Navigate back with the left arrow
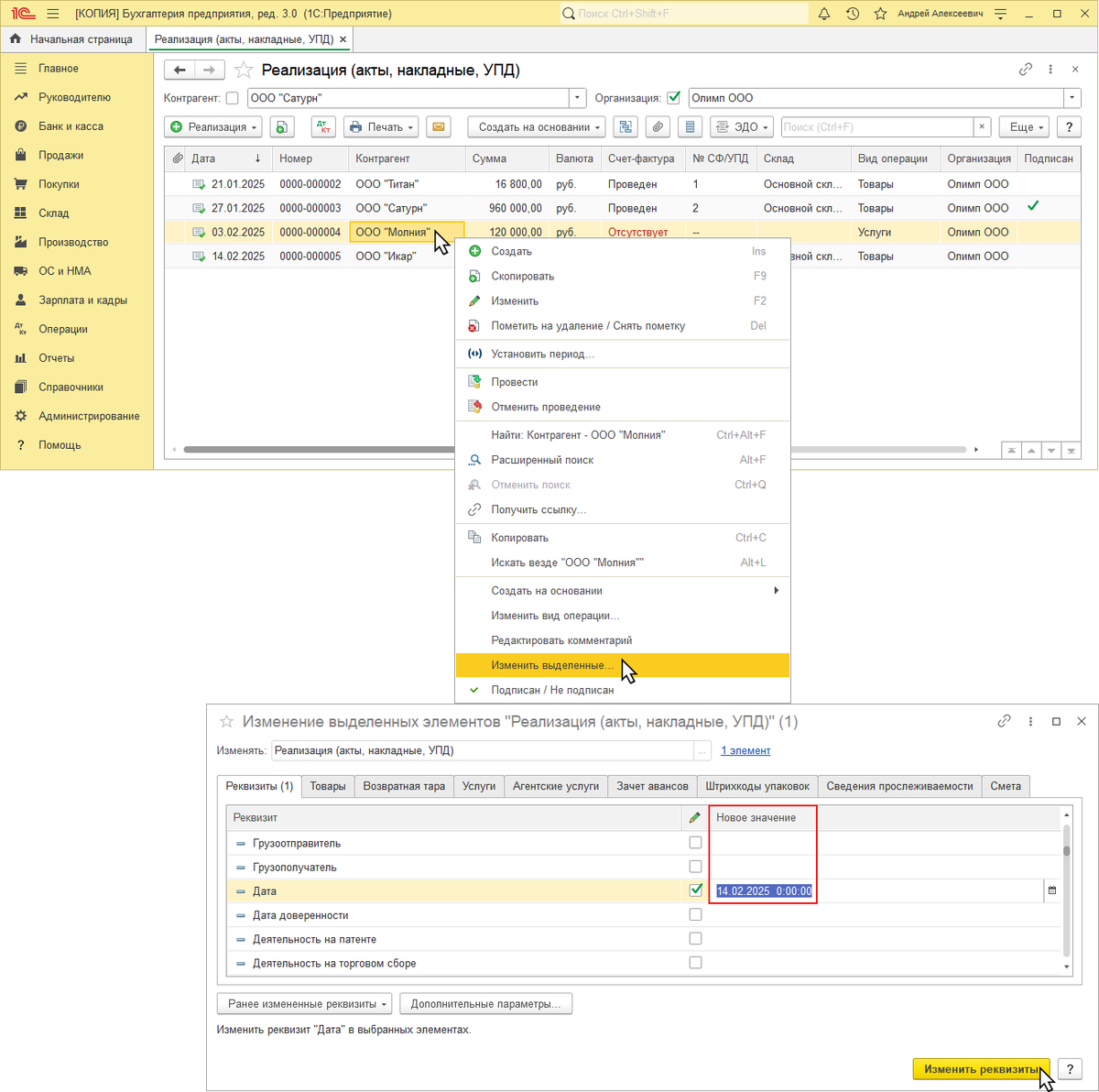1099x1092 pixels. (x=180, y=70)
